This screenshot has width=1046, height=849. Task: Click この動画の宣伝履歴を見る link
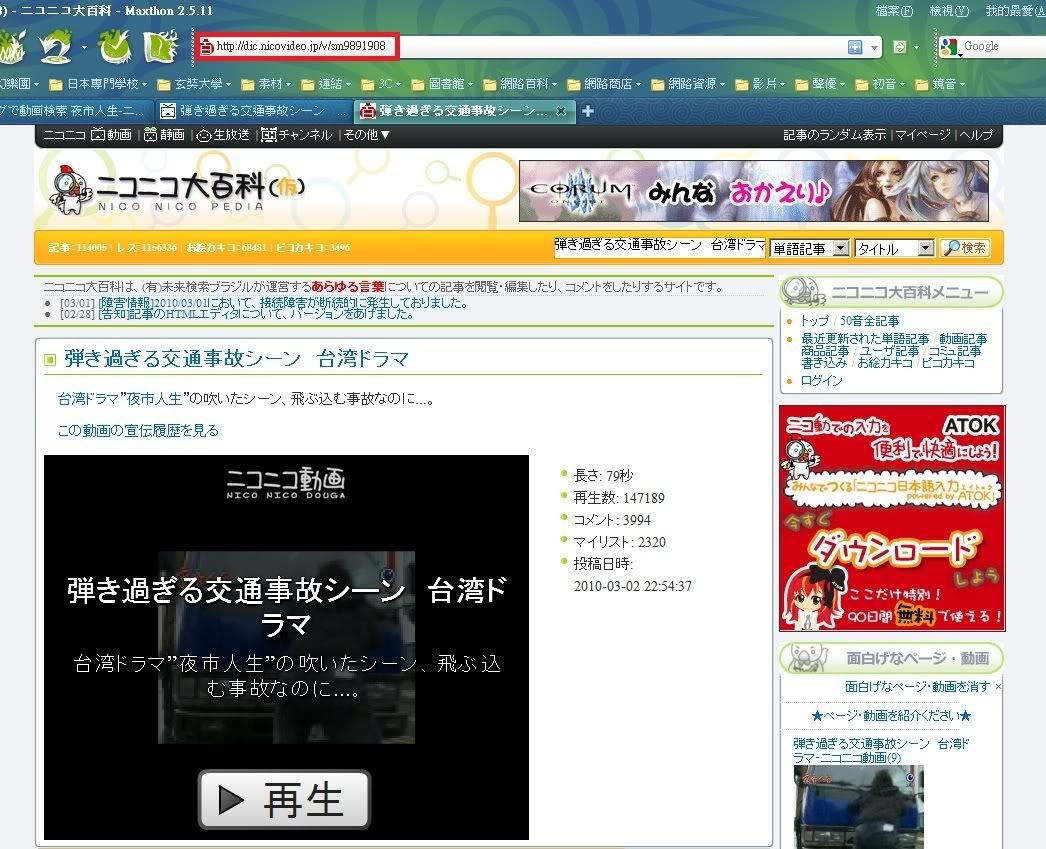tap(138, 431)
